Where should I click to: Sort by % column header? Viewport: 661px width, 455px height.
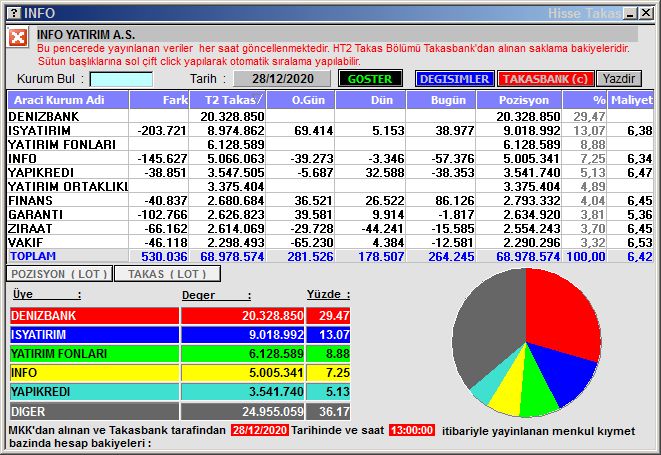click(x=585, y=100)
